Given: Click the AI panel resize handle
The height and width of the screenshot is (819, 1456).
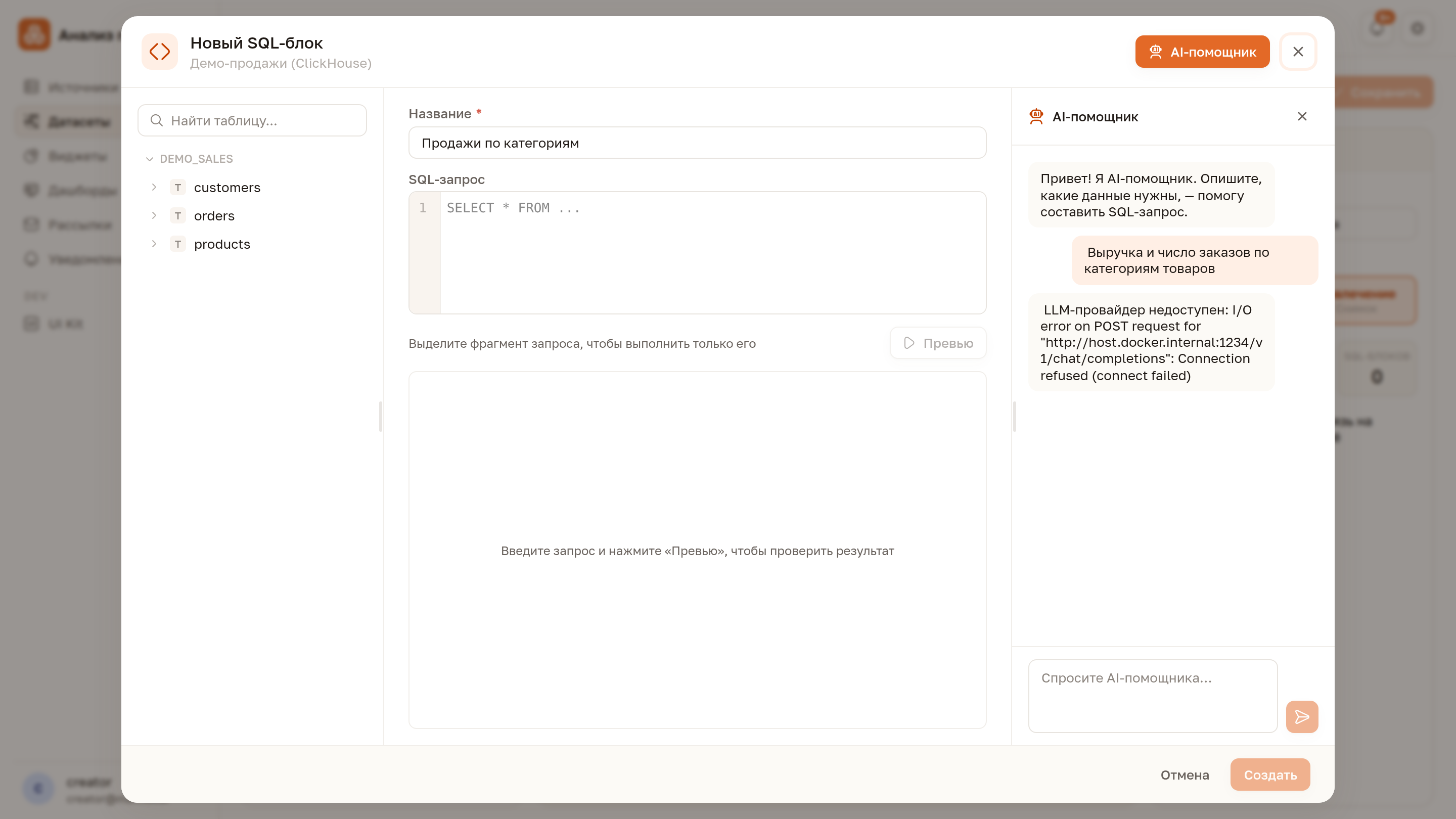Looking at the screenshot, I should coord(1015,417).
